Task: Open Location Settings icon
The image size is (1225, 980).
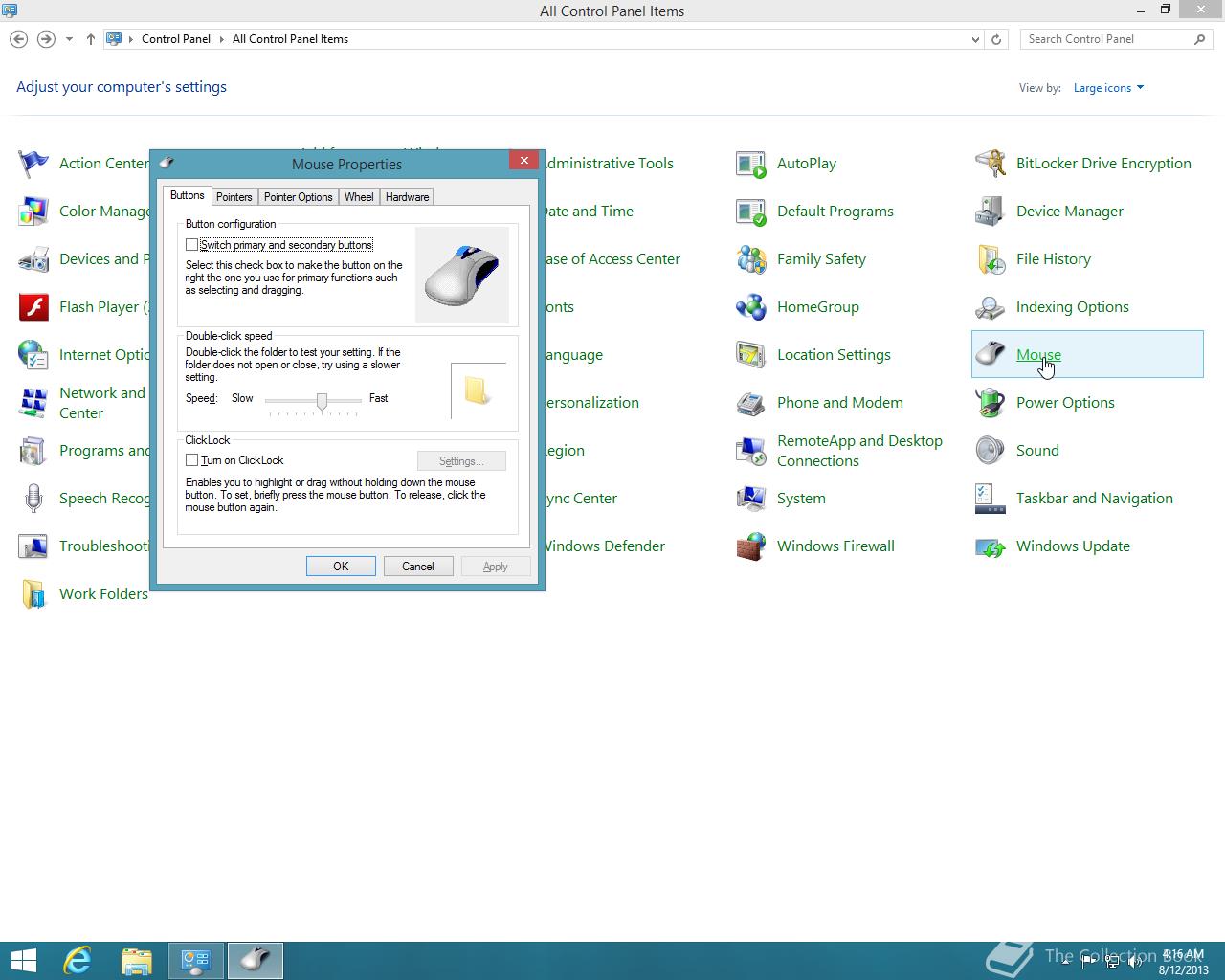Action: tap(751, 355)
